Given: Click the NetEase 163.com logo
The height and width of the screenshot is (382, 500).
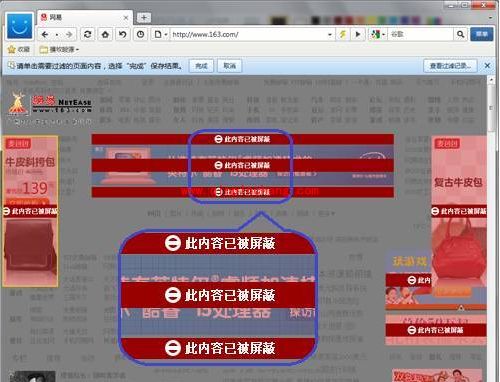Looking at the screenshot, I should tap(50, 104).
